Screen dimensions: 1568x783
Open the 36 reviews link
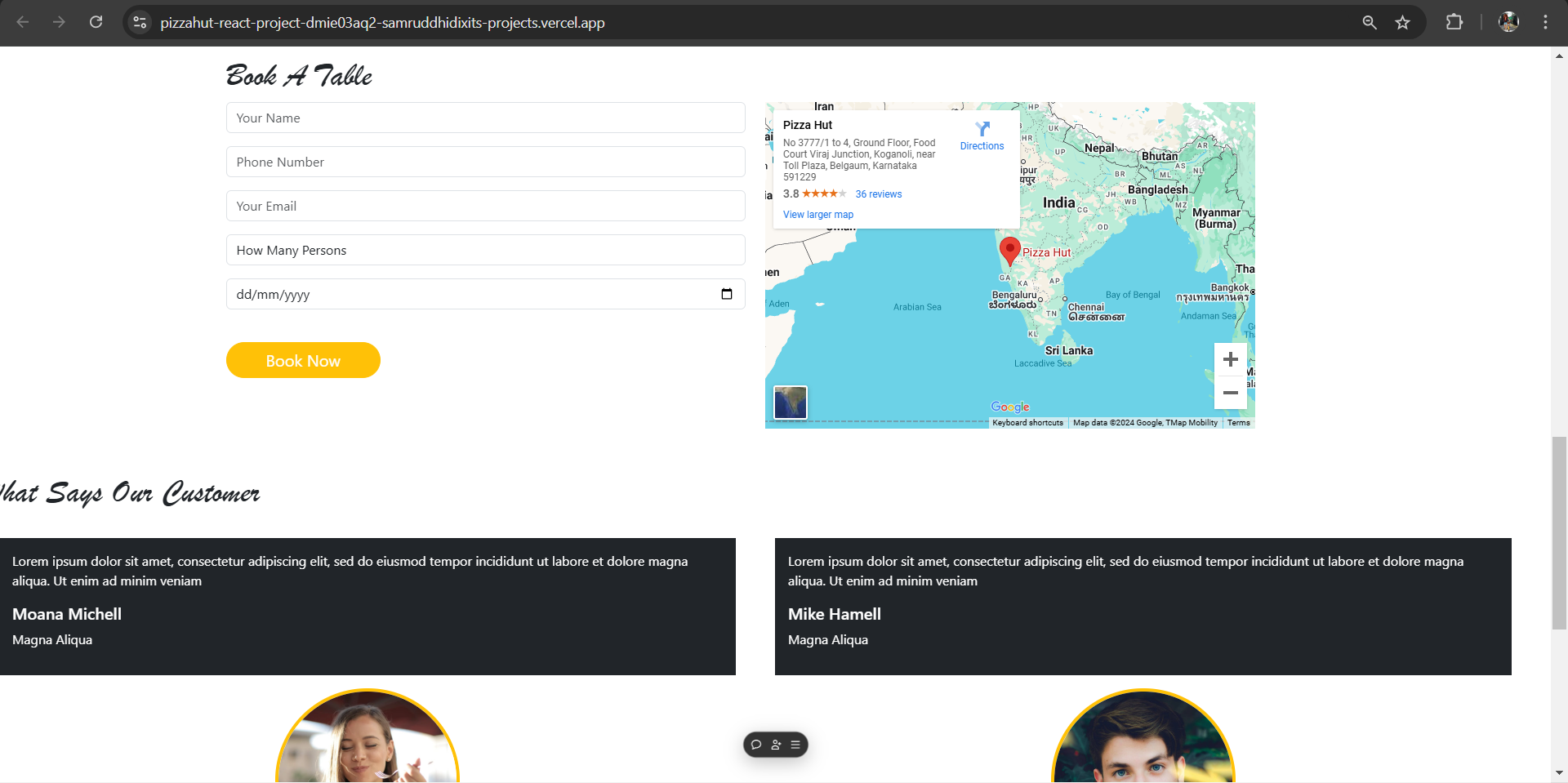[878, 194]
